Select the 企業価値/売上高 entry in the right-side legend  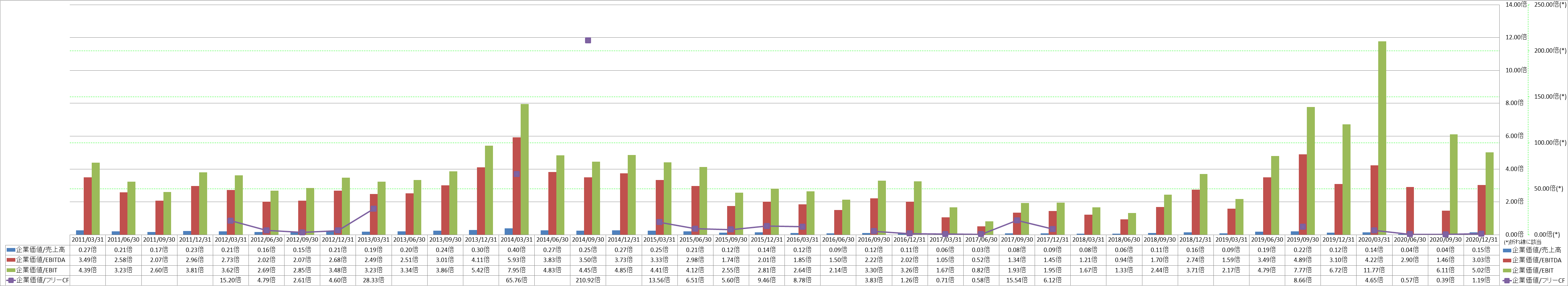tap(1532, 250)
